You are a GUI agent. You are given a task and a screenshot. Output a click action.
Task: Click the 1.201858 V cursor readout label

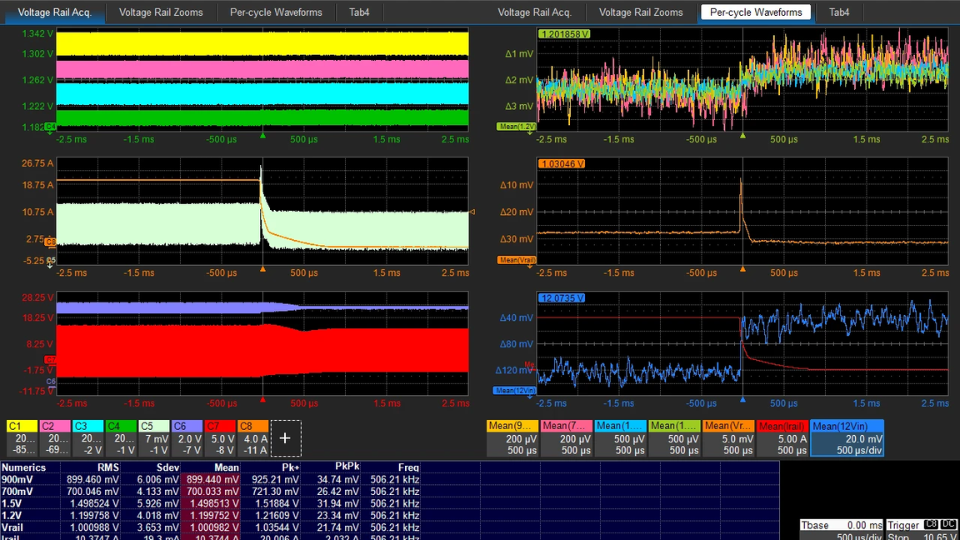565,33
